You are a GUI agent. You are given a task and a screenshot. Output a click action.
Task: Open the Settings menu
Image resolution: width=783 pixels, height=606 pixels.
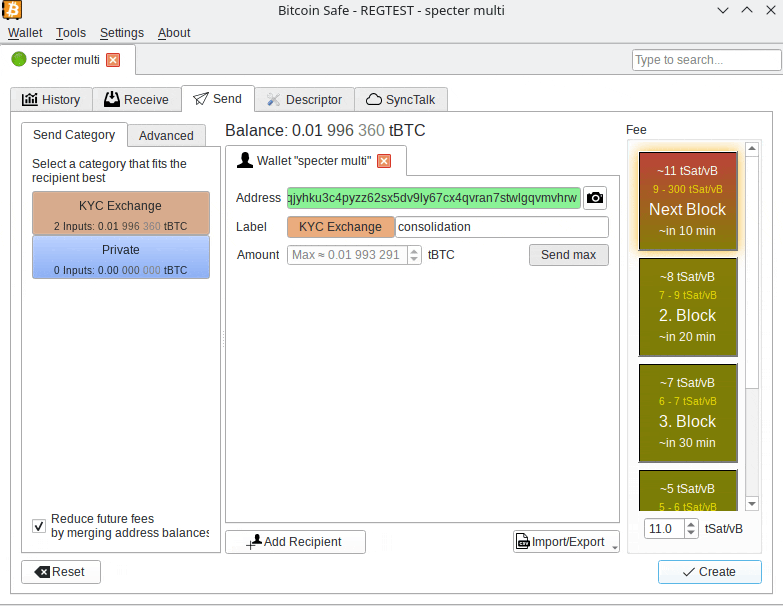click(x=122, y=33)
